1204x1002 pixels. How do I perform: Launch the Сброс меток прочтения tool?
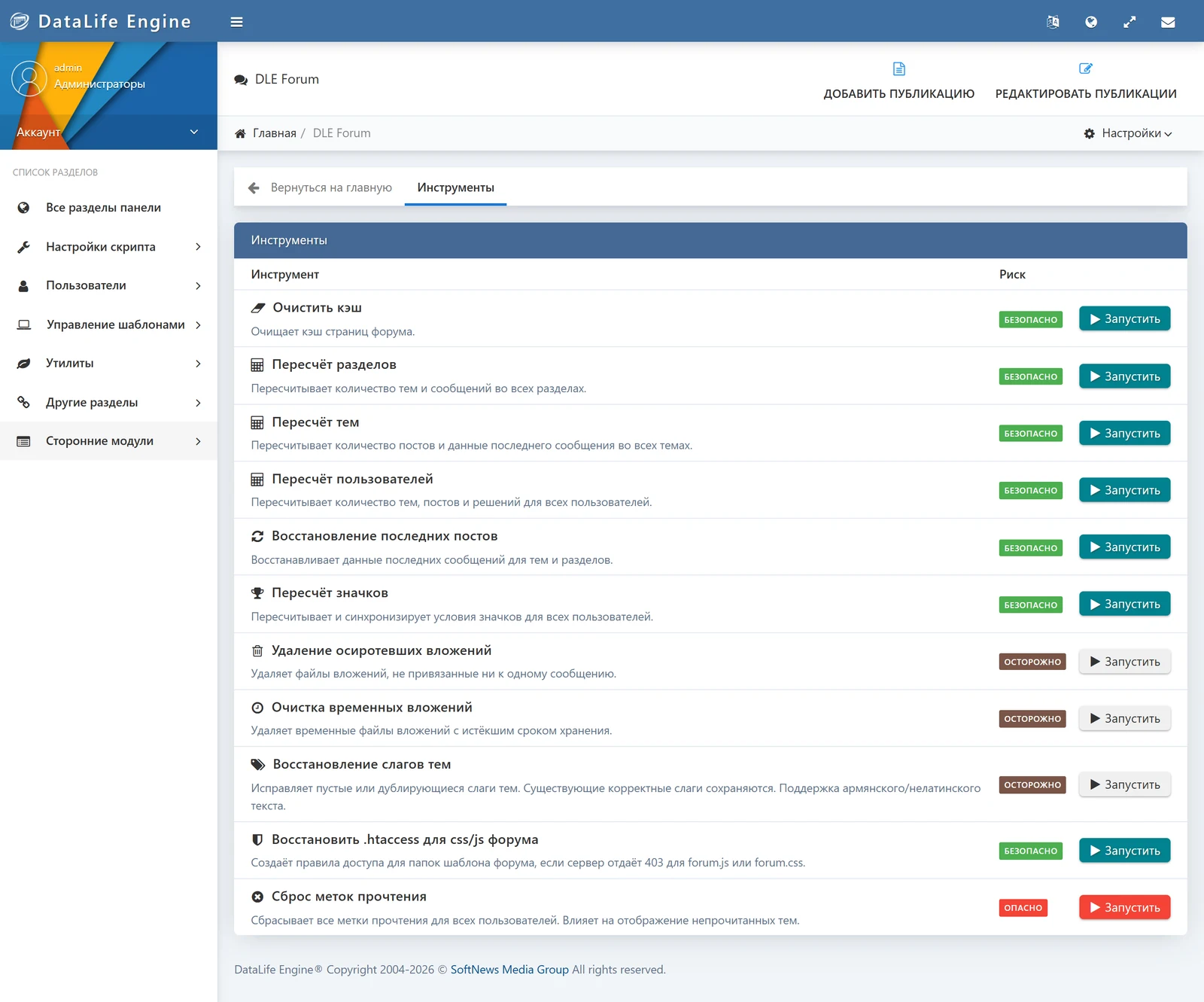point(1124,908)
